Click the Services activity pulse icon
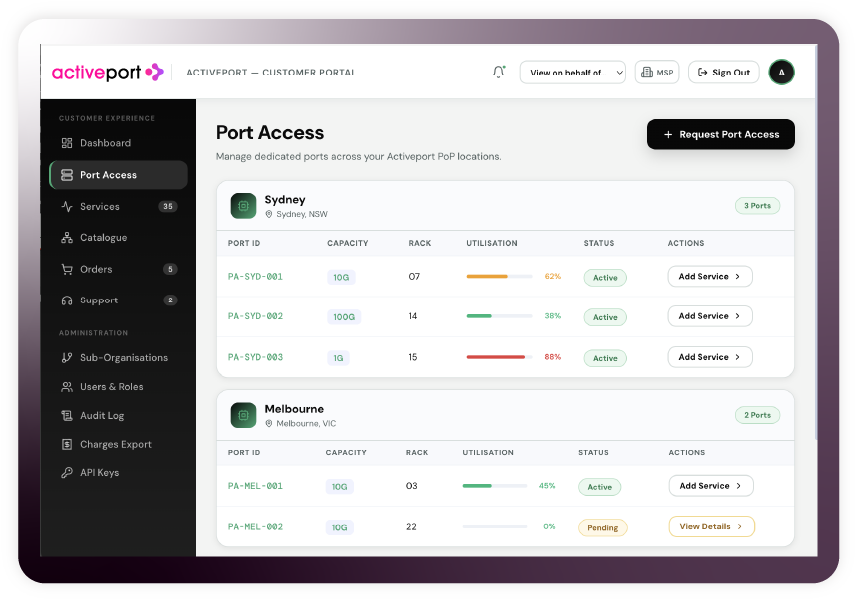This screenshot has height=602, width=858. click(x=67, y=206)
